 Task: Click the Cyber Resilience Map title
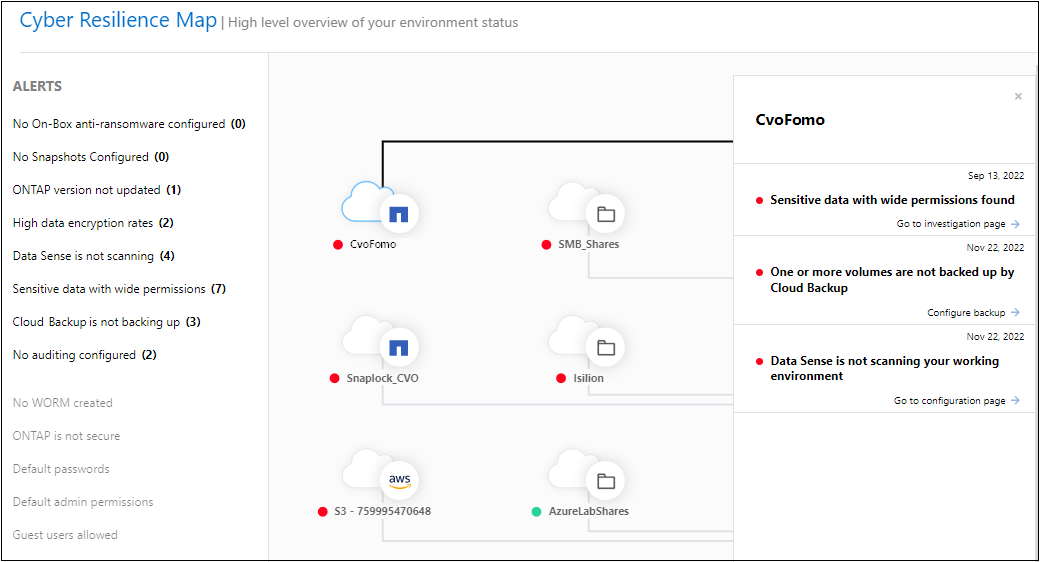click(x=118, y=21)
